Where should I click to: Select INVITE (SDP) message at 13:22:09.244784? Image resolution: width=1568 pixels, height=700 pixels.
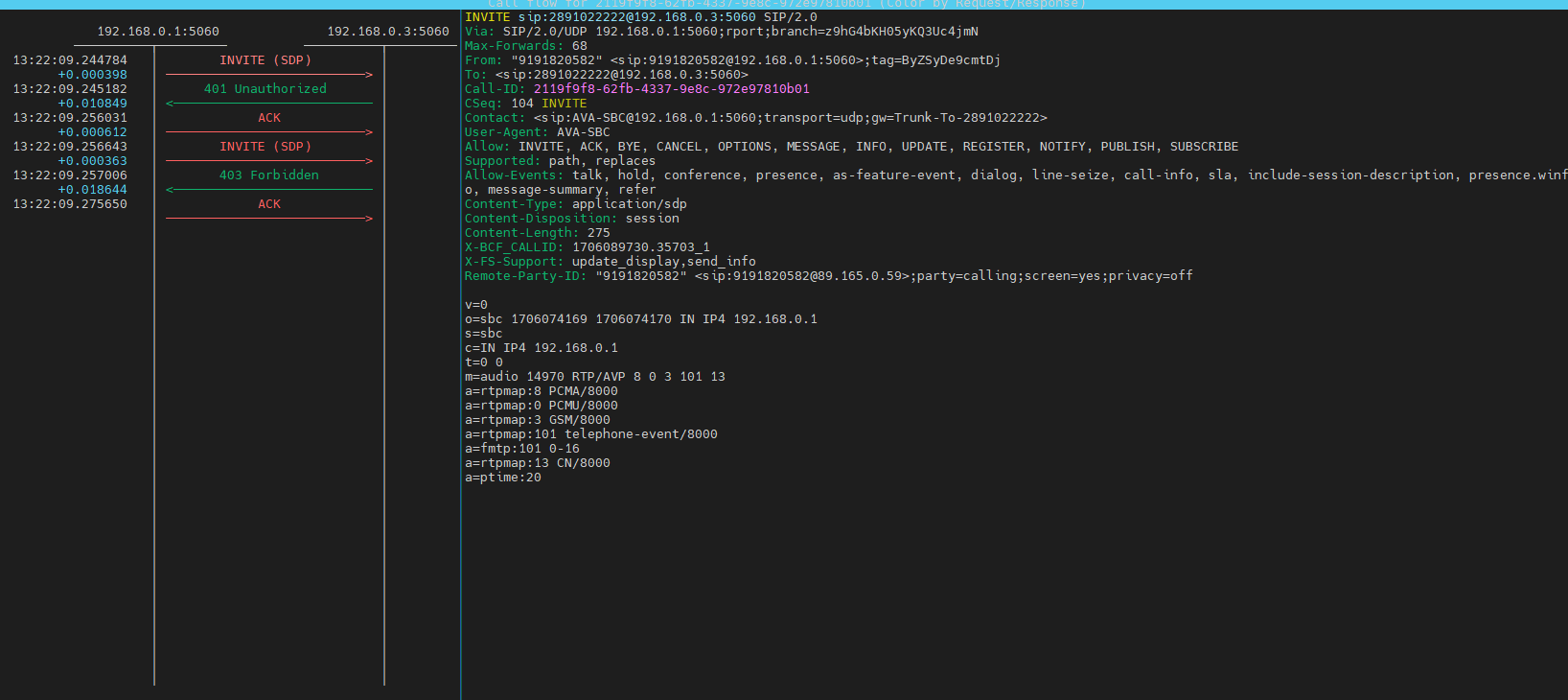[265, 60]
